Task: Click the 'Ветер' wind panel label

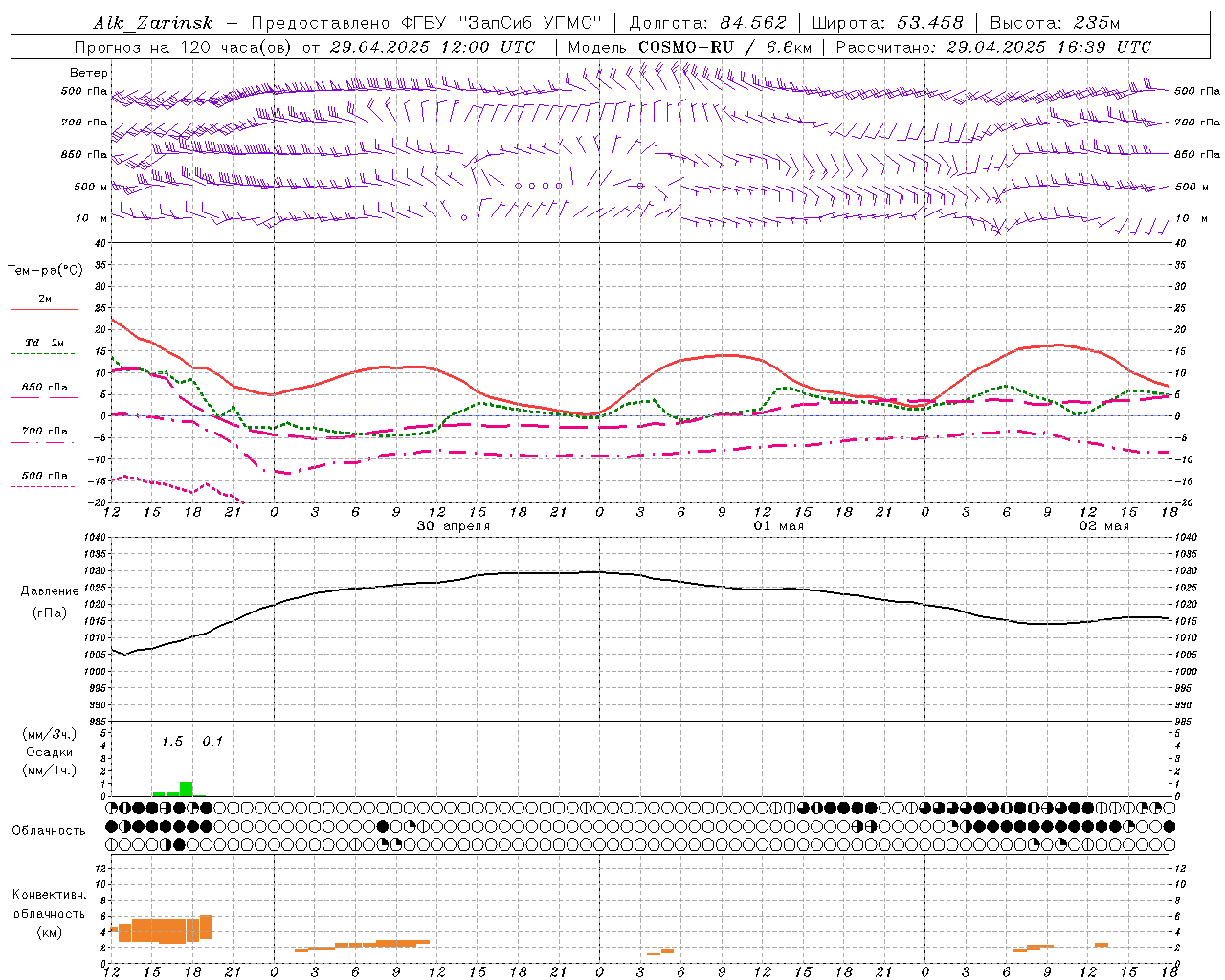Action: coord(89,73)
